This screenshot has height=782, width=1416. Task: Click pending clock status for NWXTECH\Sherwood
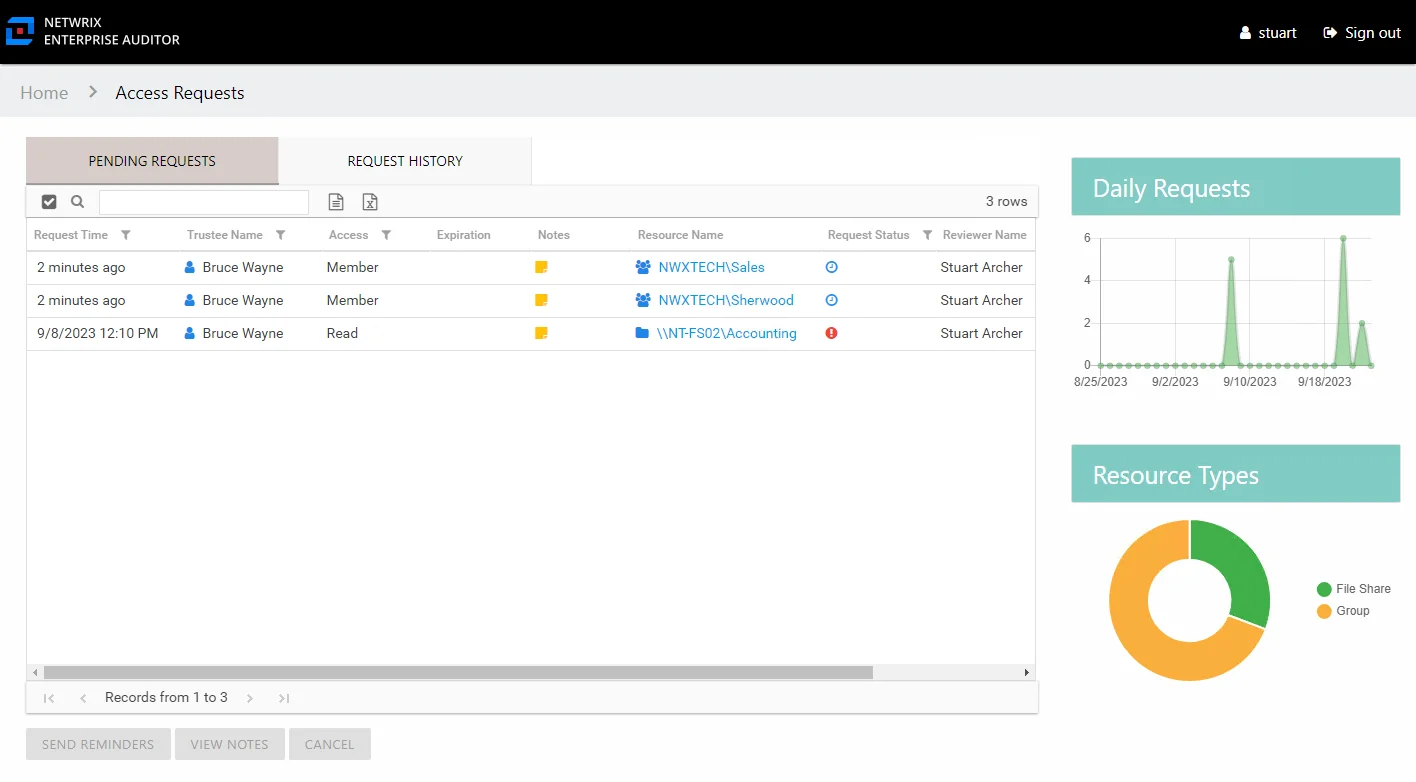[x=831, y=300]
